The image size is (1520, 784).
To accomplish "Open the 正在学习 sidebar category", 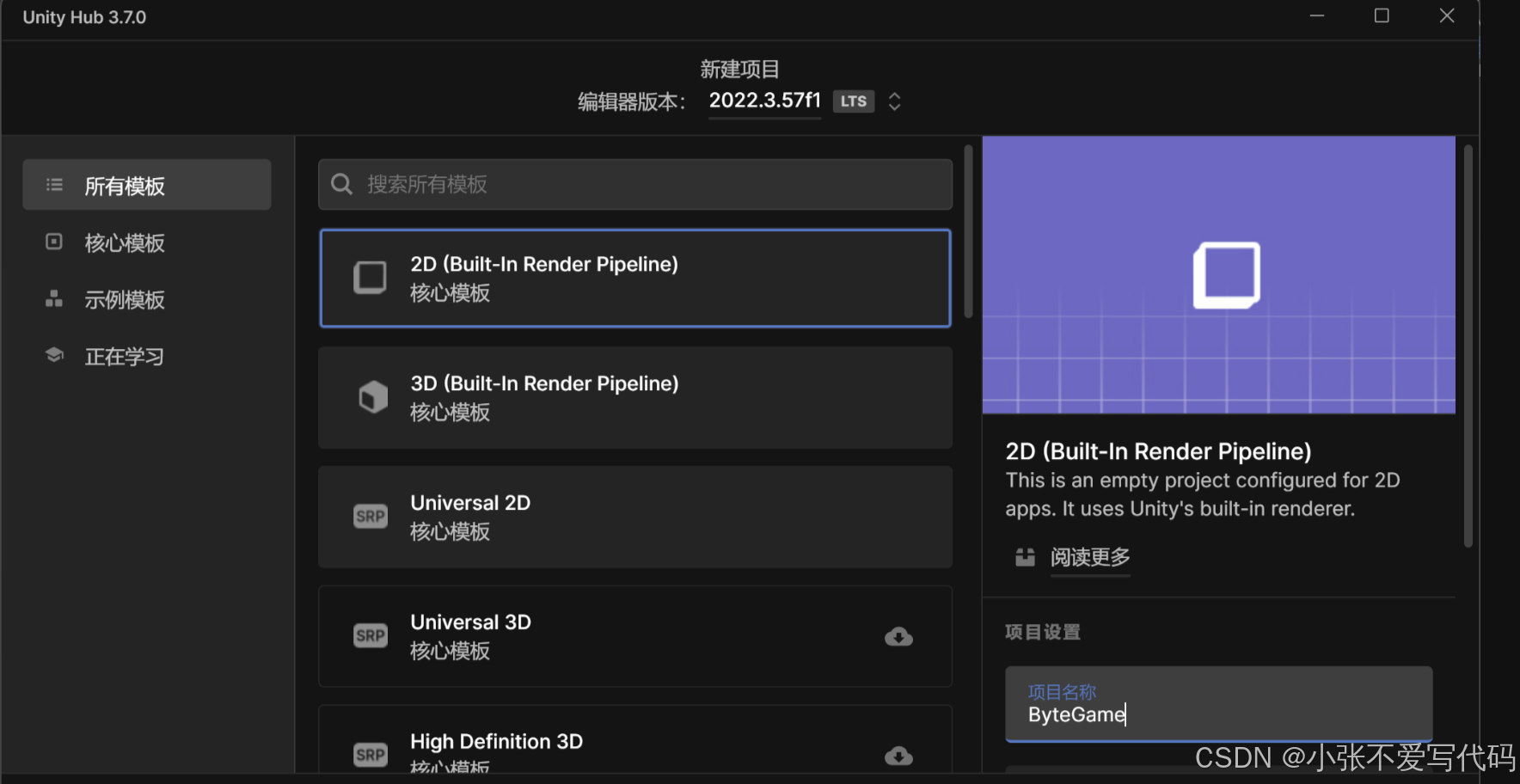I will tap(147, 356).
